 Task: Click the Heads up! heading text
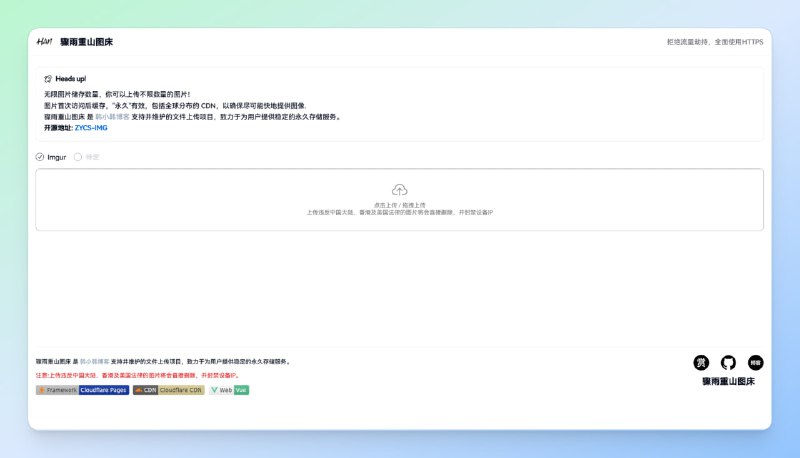70,79
